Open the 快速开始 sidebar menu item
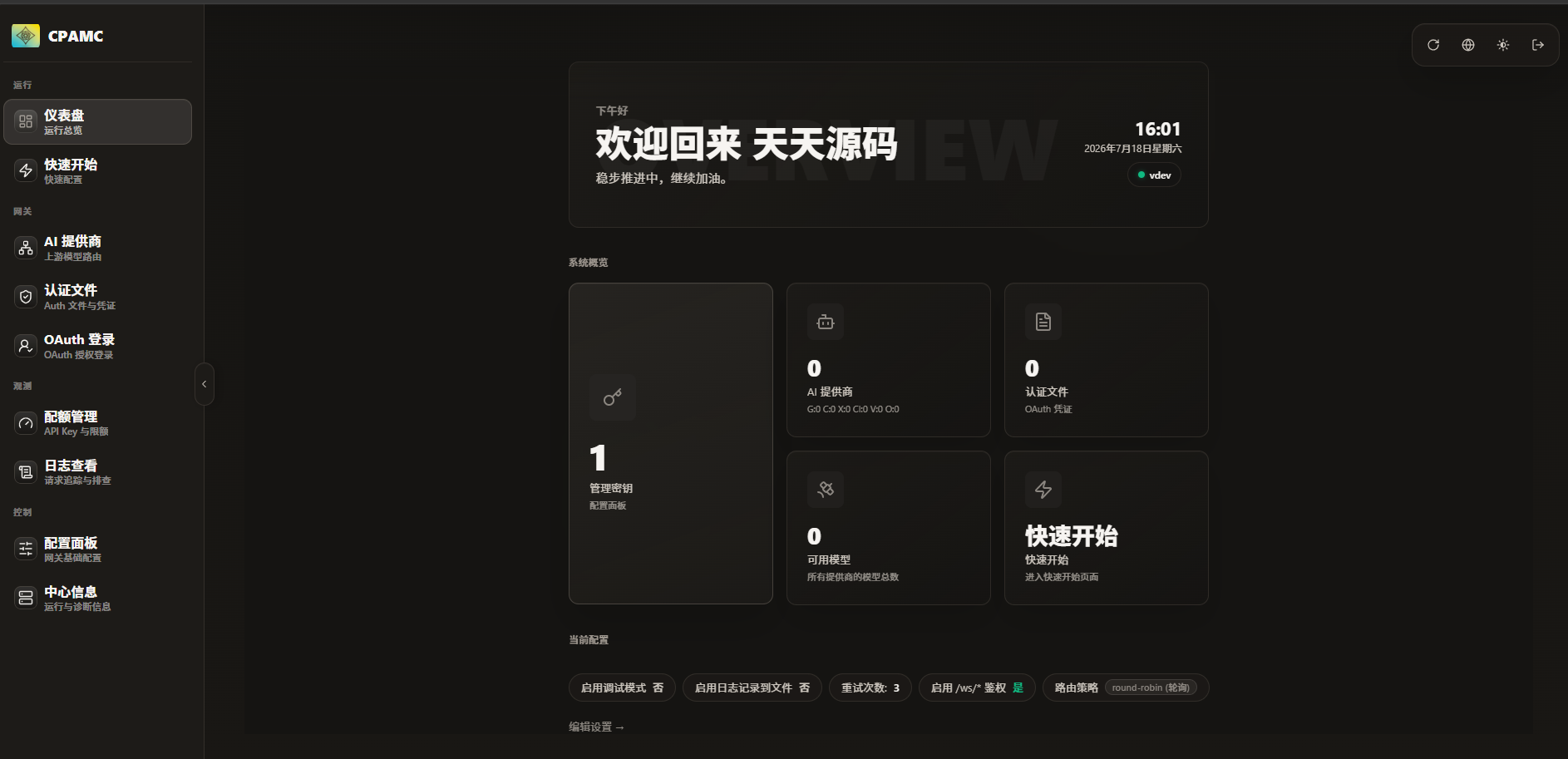The height and width of the screenshot is (759, 1568). coord(98,170)
